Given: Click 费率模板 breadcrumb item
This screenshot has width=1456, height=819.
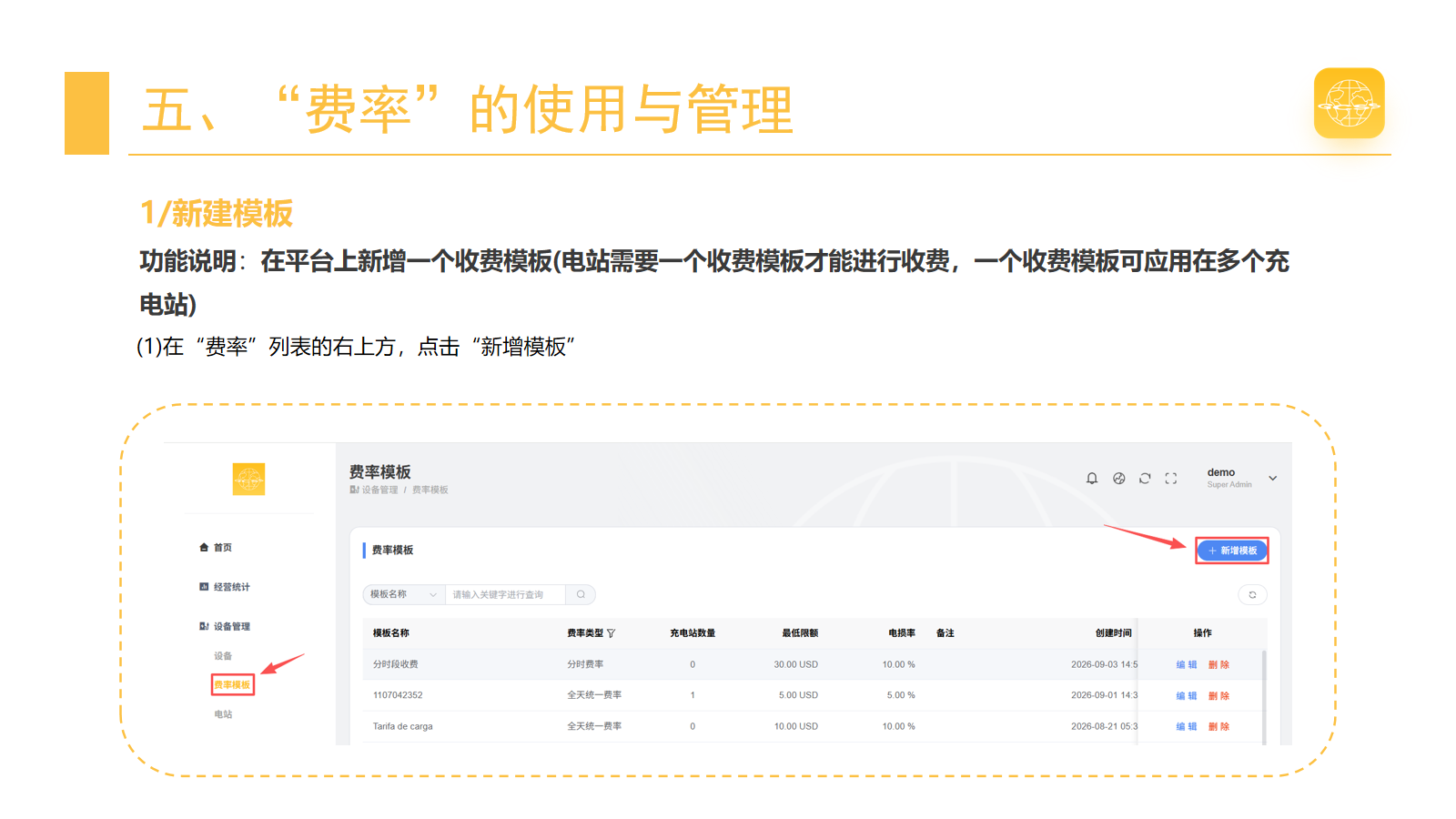Looking at the screenshot, I should pos(430,490).
